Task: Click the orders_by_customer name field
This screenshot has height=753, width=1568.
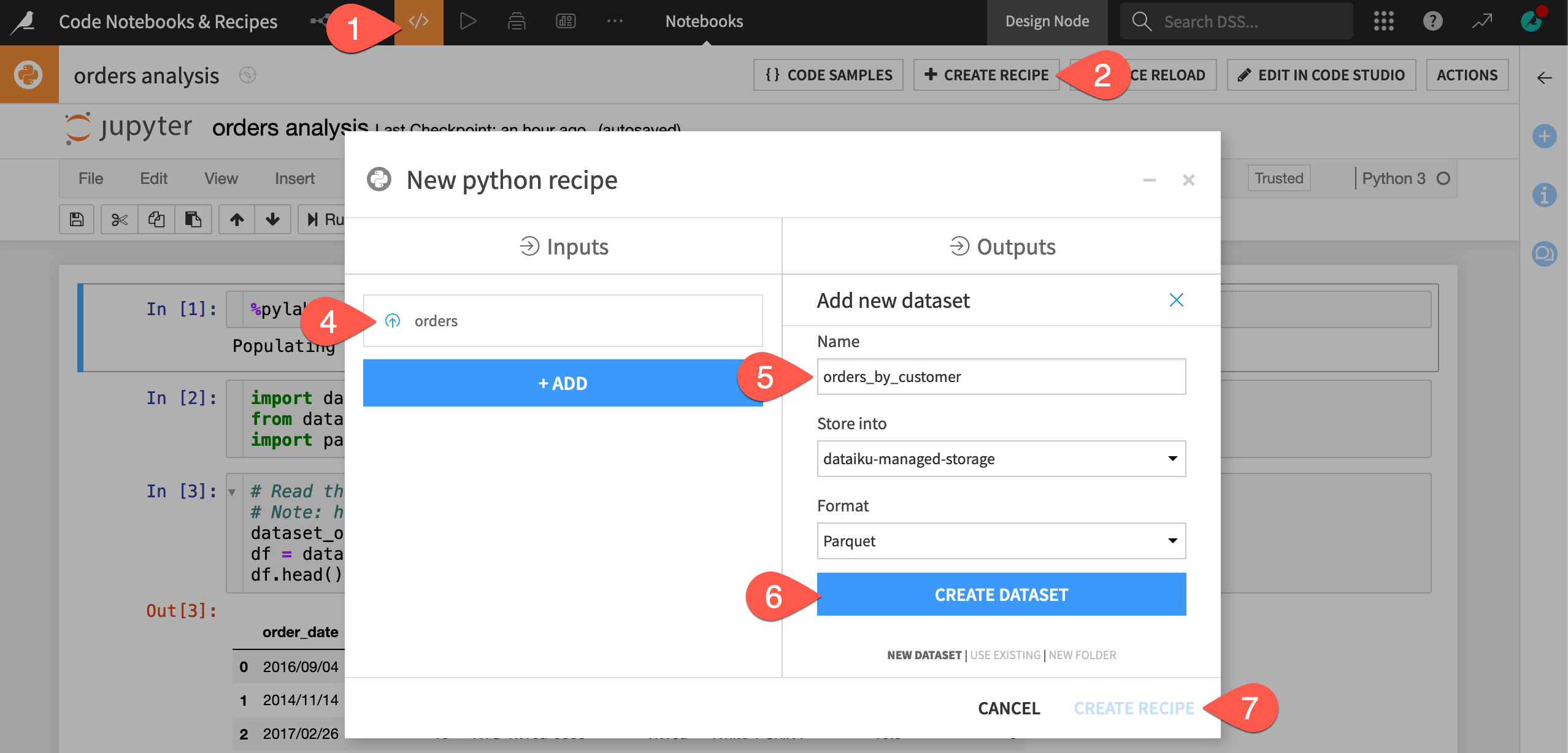Action: click(x=1001, y=377)
